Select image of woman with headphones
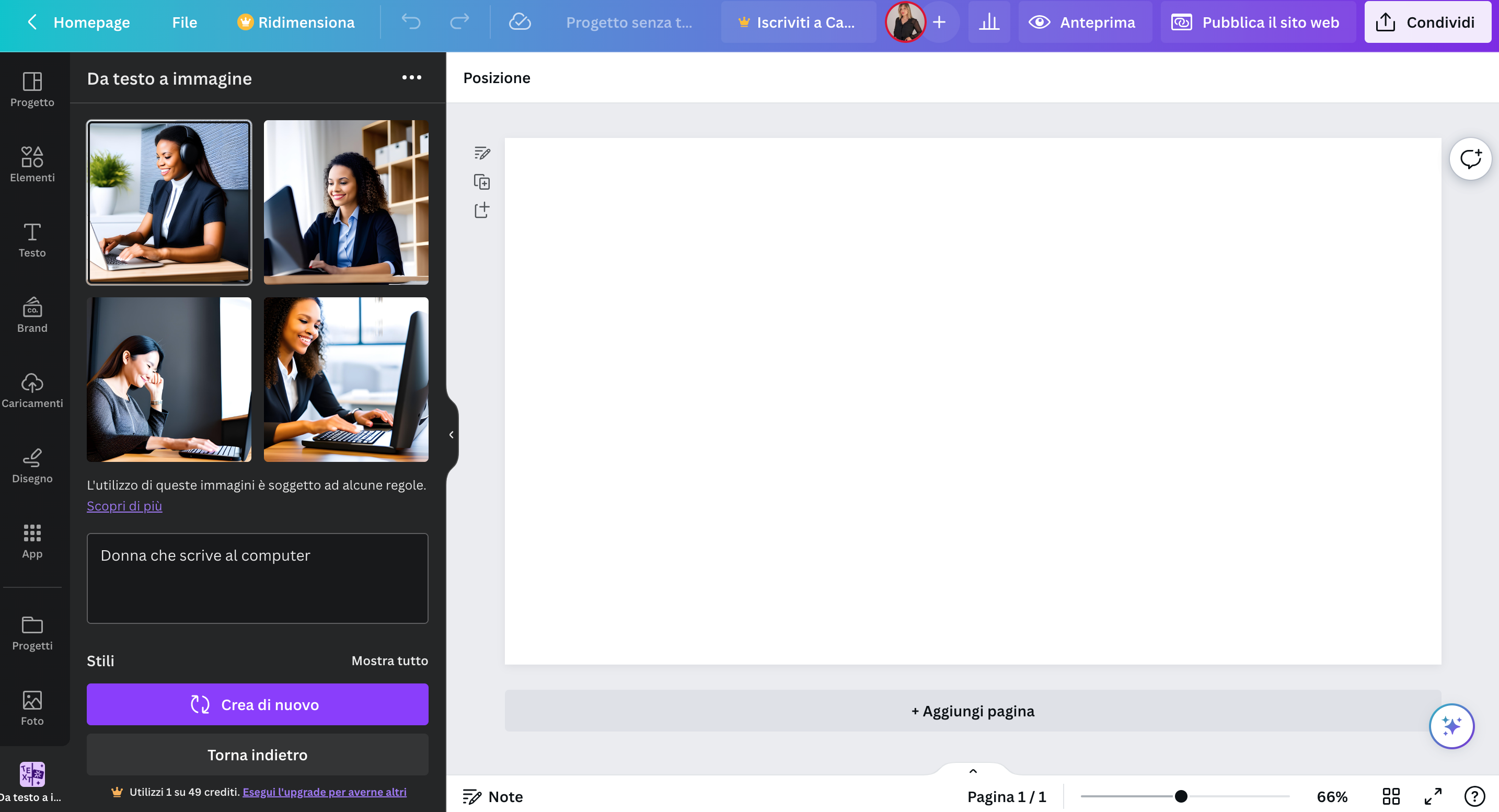The width and height of the screenshot is (1499, 812). pyautogui.click(x=169, y=202)
